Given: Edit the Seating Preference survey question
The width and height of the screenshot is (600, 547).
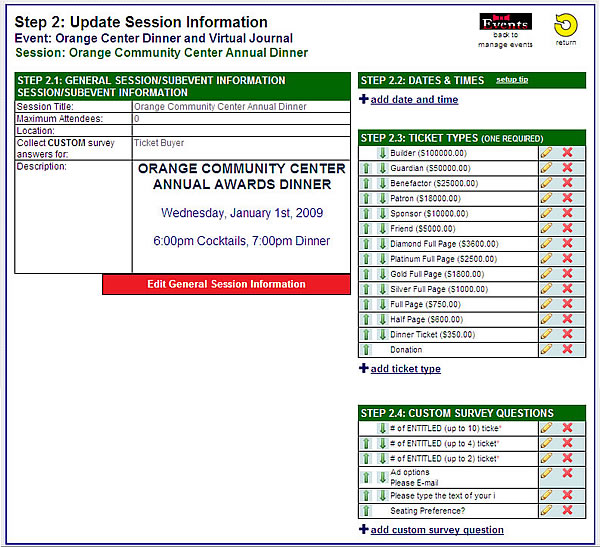Looking at the screenshot, I should pos(546,510).
